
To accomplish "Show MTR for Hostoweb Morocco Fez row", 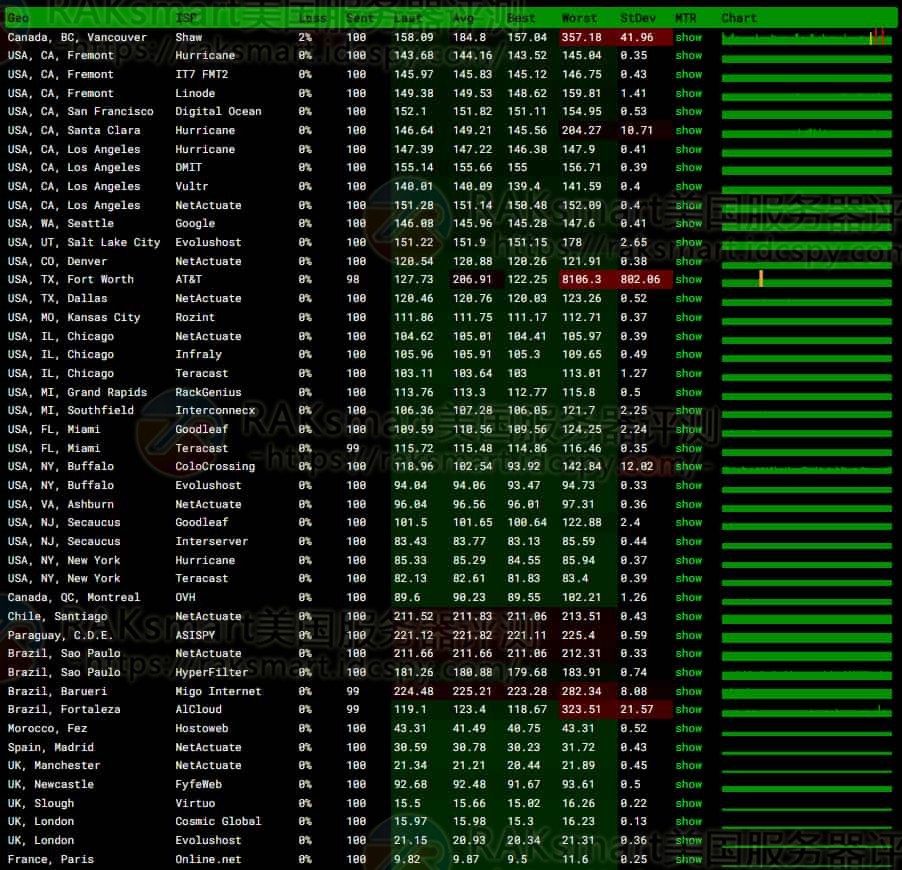I will click(688, 728).
